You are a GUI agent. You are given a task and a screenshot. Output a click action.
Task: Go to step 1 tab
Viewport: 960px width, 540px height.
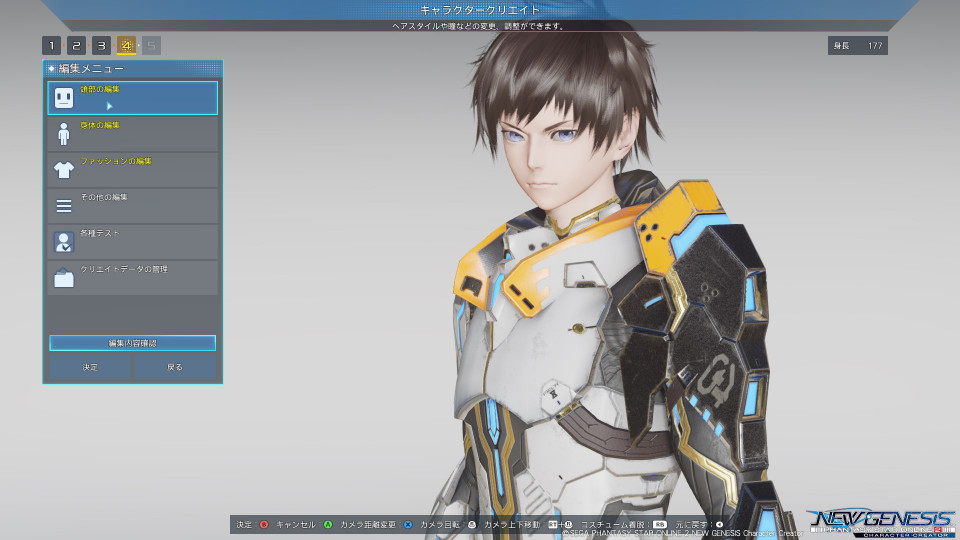tap(51, 45)
